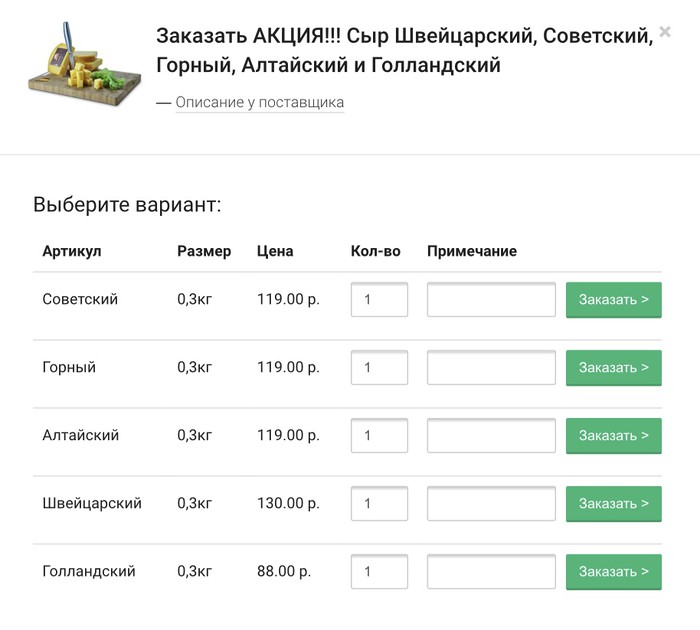Image resolution: width=700 pixels, height=630 pixels.
Task: Click quantity field for Советский cheese
Action: click(x=379, y=300)
